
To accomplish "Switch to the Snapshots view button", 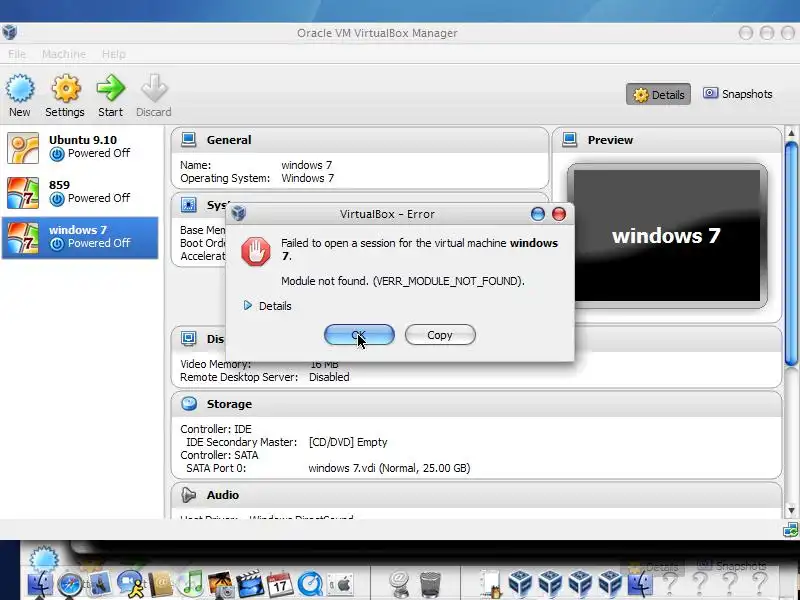I will [x=737, y=94].
